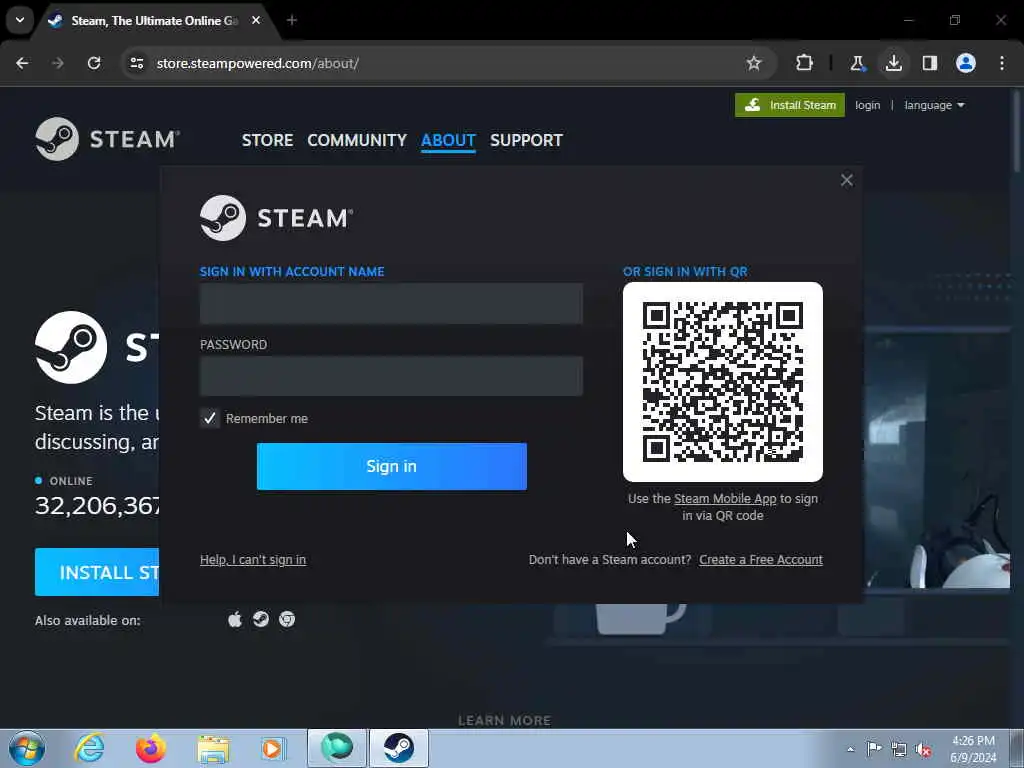Screen dimensions: 1024x768
Task: Open Action Center flag icon
Action: pyautogui.click(x=873, y=749)
